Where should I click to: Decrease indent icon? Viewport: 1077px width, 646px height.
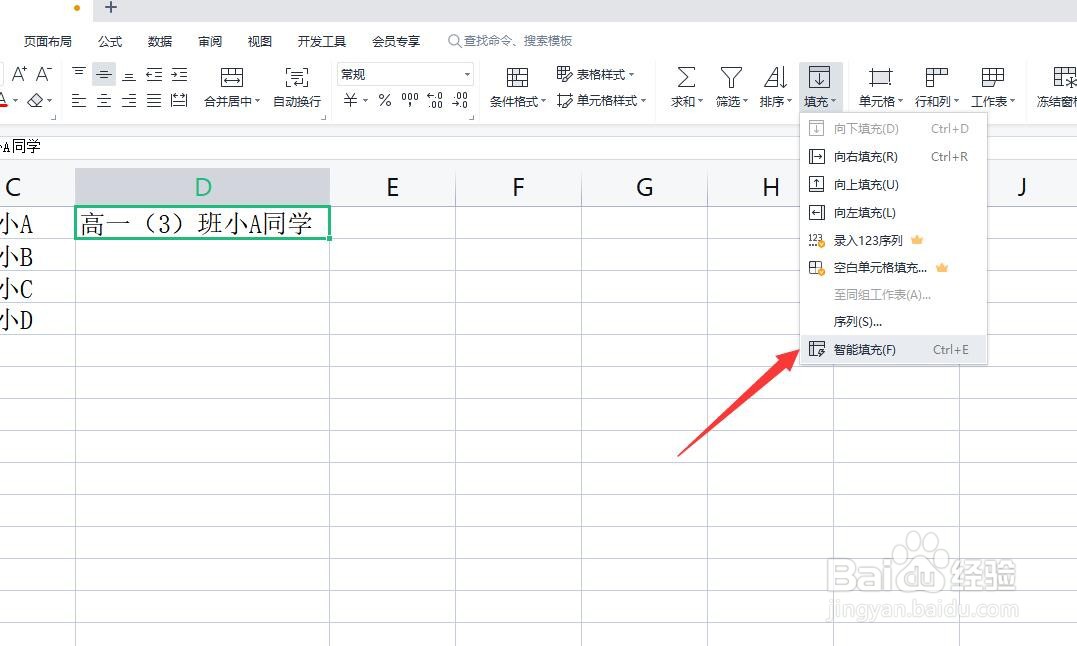point(154,74)
